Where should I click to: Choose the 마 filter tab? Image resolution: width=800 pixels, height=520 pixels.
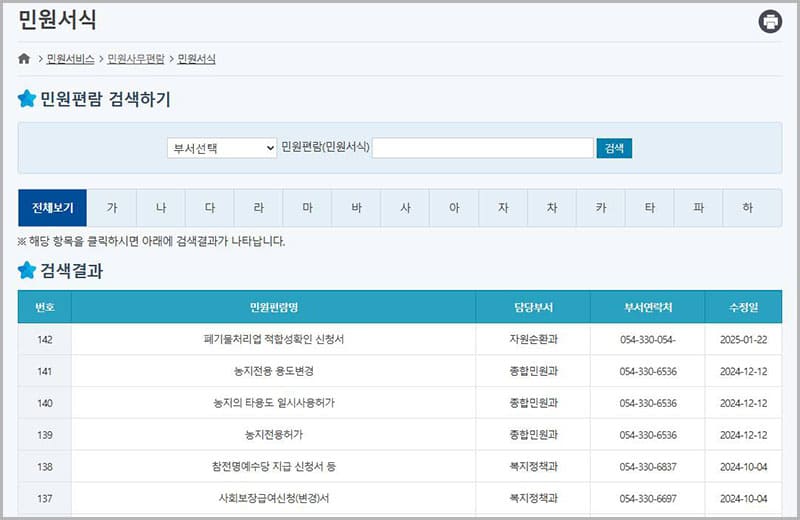click(307, 208)
